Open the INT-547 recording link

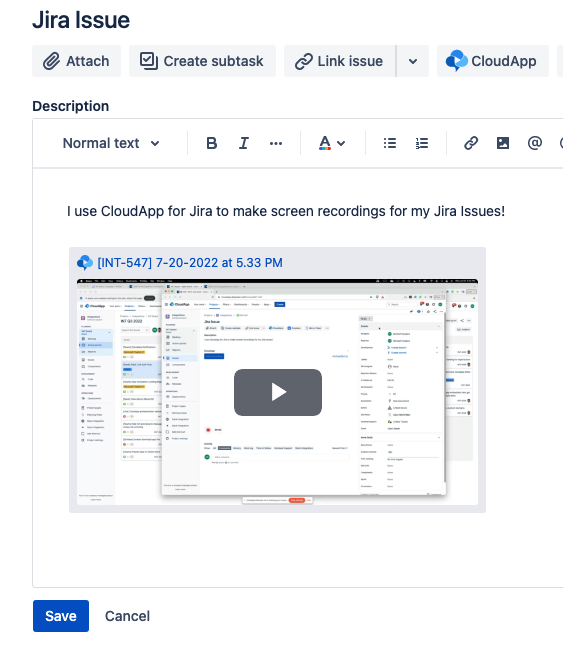click(190, 262)
